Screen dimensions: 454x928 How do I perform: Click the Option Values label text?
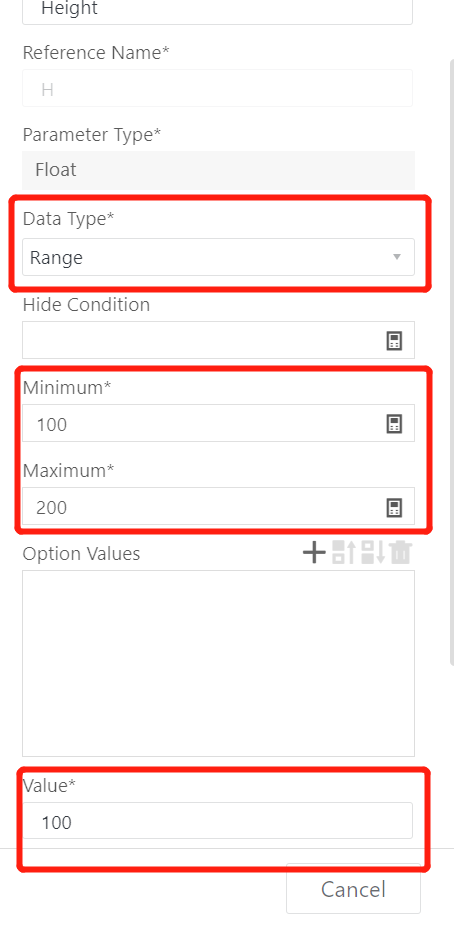(81, 553)
